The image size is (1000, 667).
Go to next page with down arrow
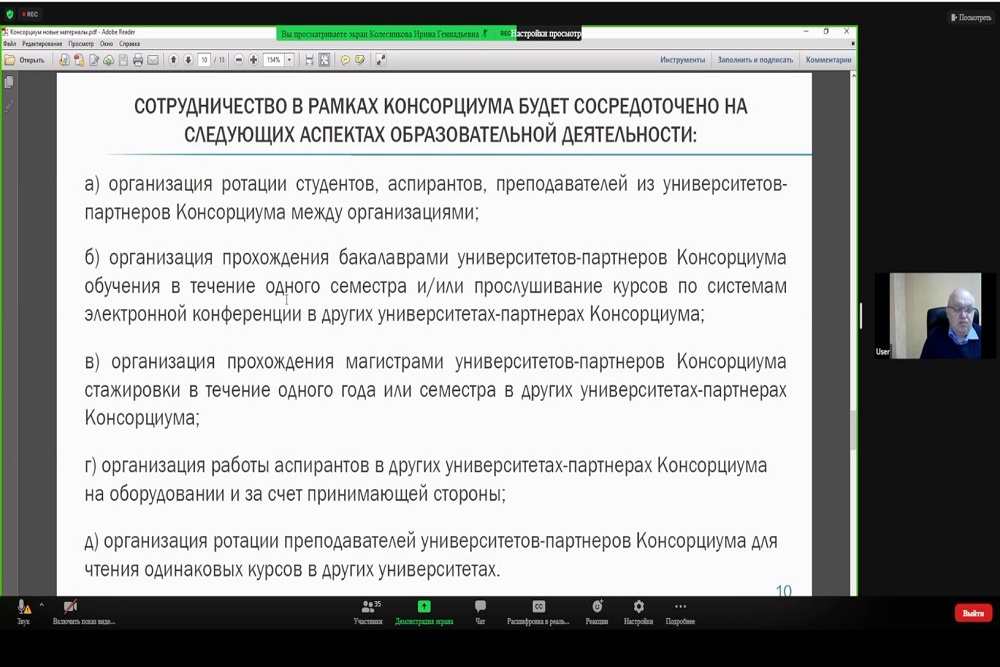188,60
